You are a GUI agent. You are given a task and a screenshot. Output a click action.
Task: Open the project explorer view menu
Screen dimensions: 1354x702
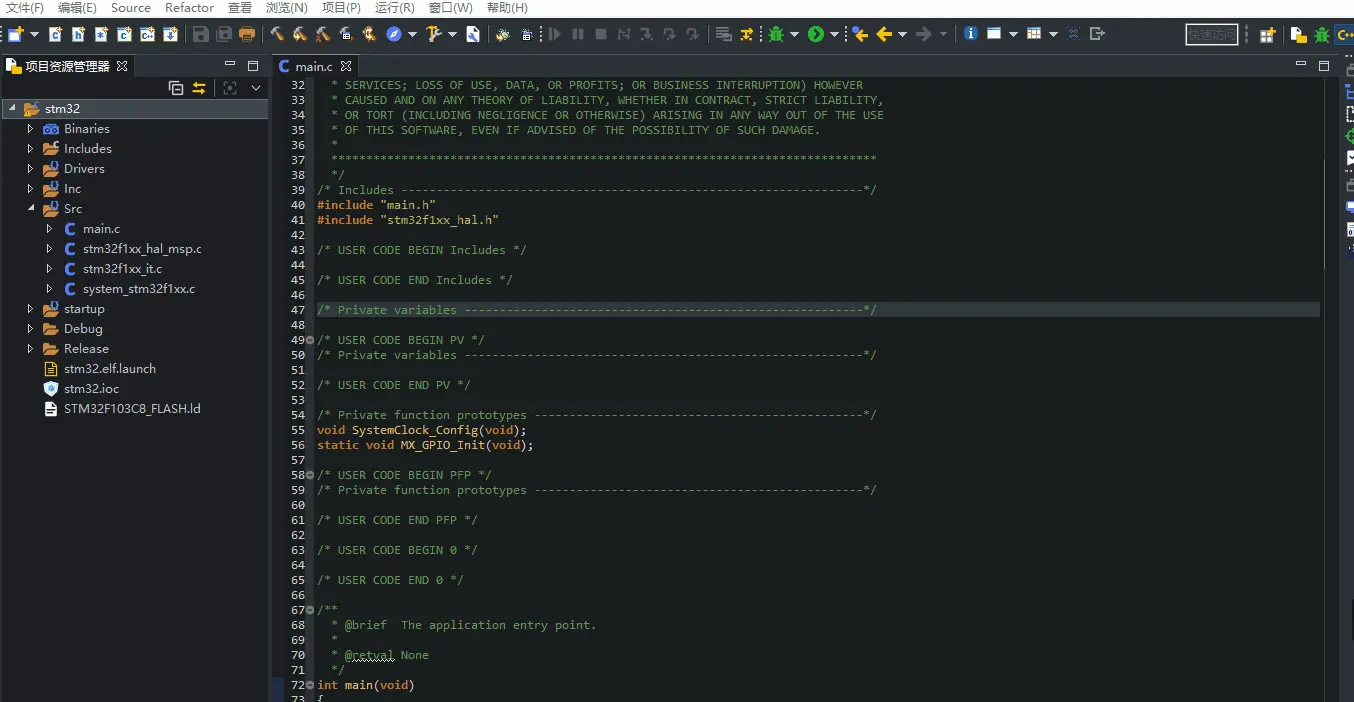(x=256, y=88)
